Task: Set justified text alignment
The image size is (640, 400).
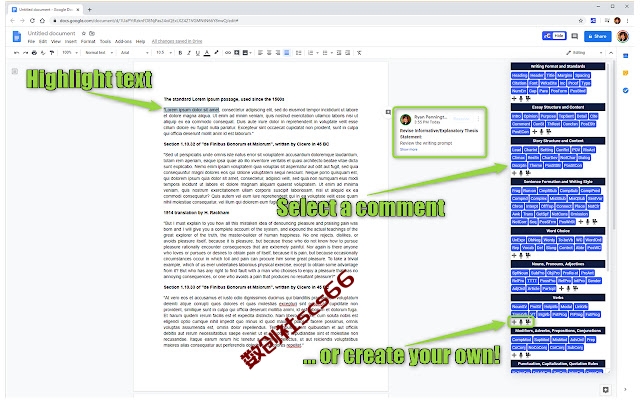Action: point(287,53)
